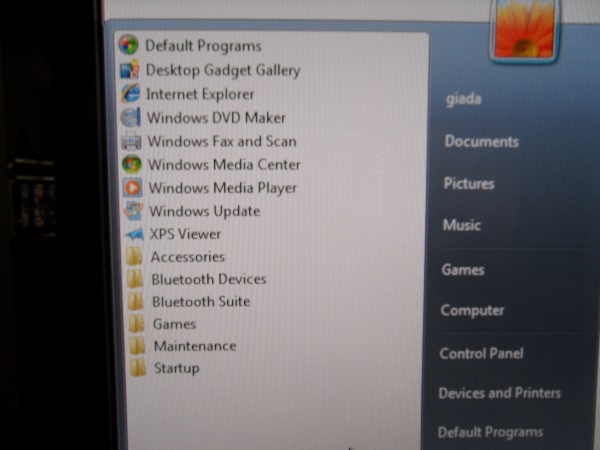The image size is (600, 450).
Task: Expand the Games folder in programs list
Action: (x=174, y=324)
